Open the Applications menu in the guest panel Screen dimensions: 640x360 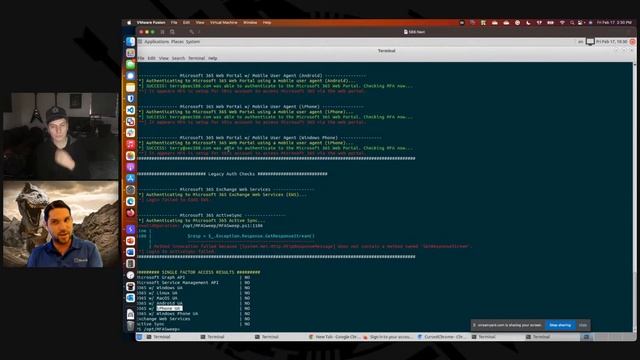156,42
